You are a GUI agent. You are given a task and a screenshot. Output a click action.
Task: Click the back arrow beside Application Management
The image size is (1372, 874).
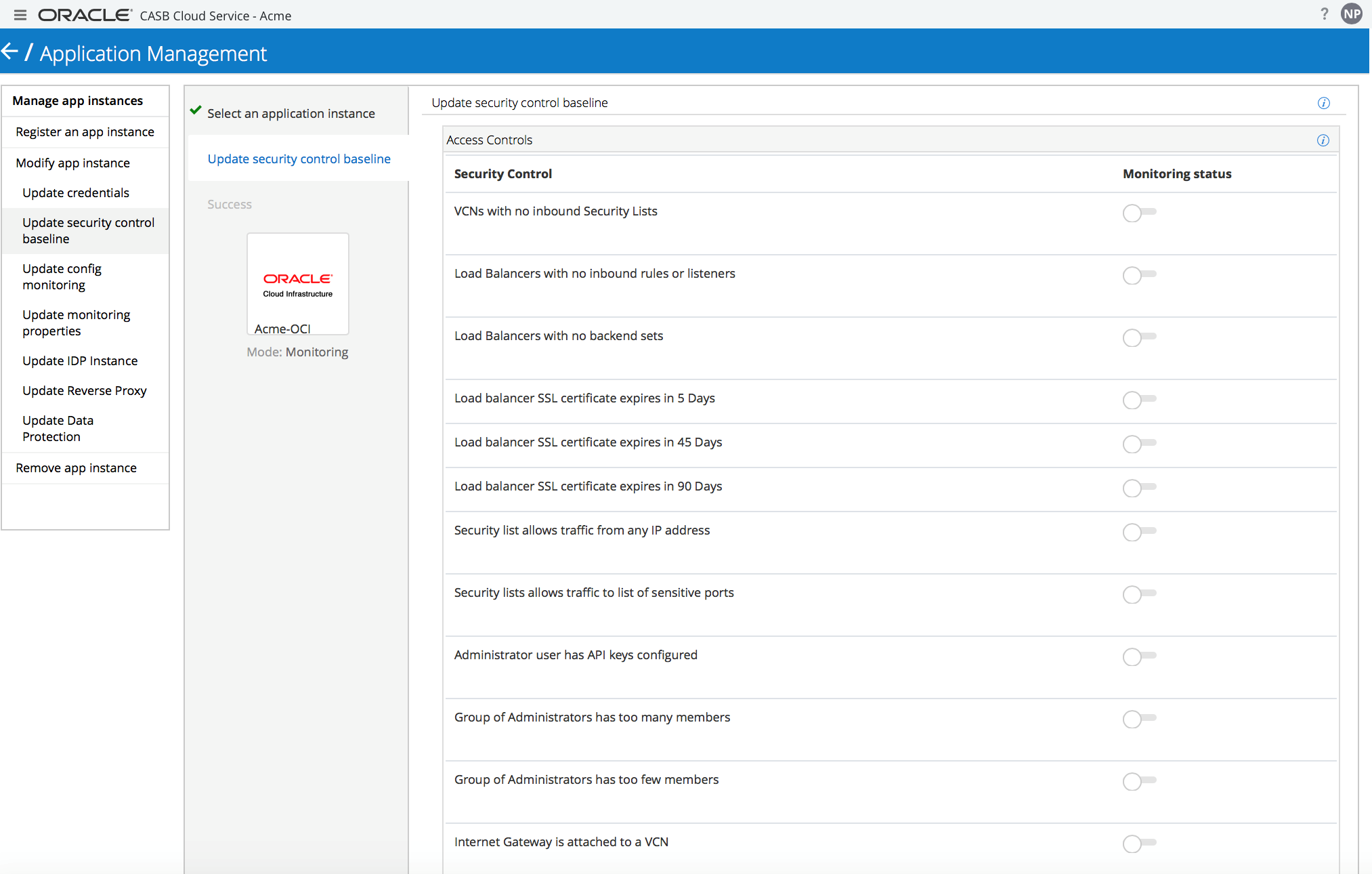[x=9, y=51]
